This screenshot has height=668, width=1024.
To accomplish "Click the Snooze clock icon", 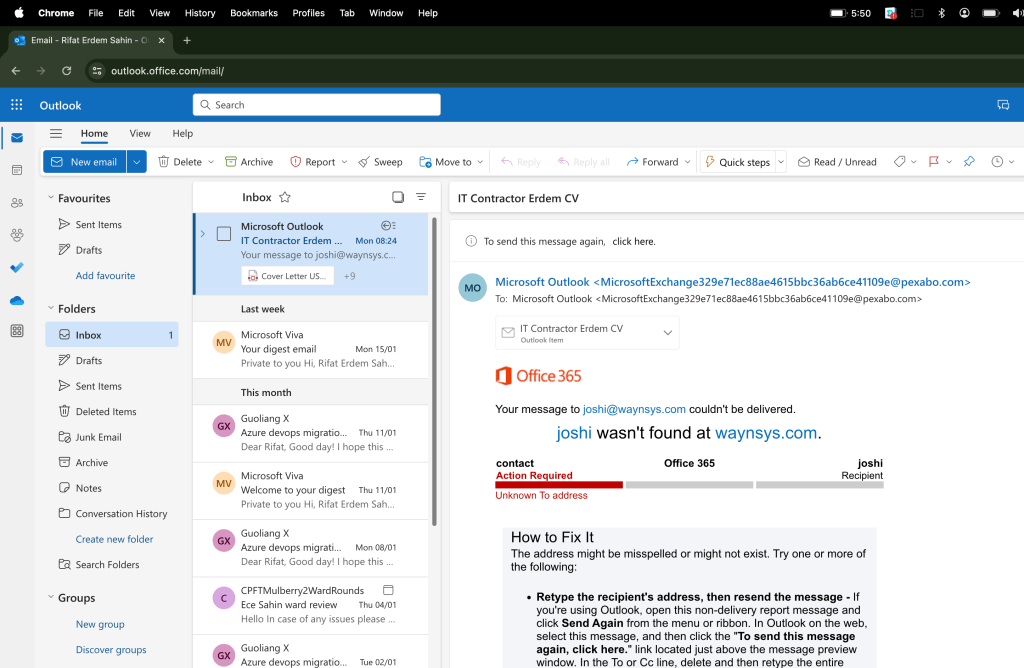I will [997, 161].
